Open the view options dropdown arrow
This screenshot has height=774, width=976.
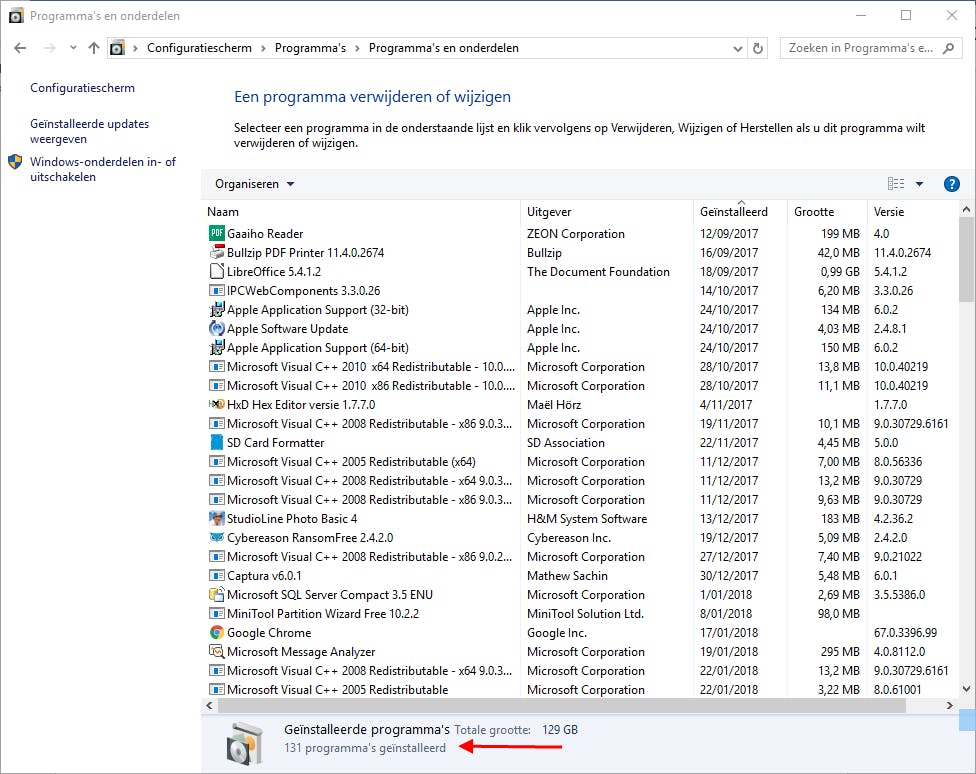click(x=919, y=184)
